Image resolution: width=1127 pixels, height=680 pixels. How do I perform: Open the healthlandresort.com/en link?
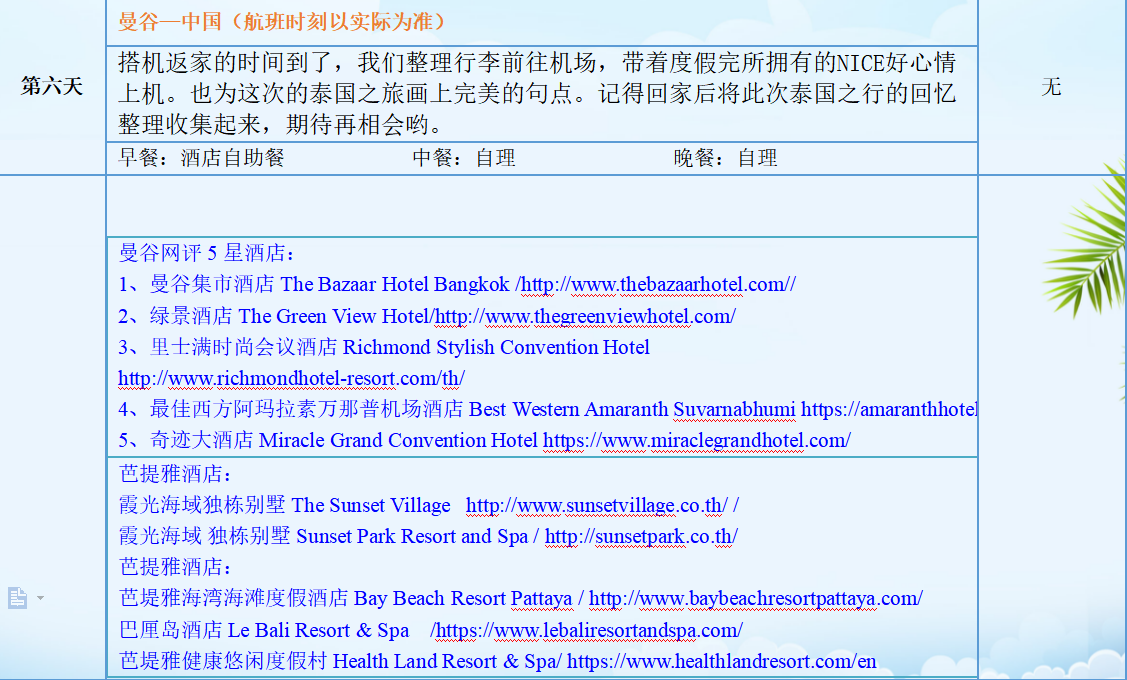coord(722,661)
